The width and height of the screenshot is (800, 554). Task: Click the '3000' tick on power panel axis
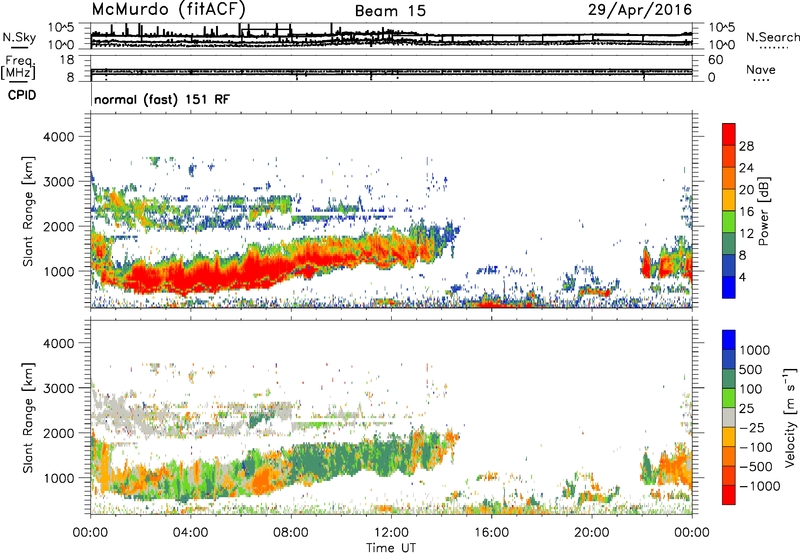pos(59,182)
